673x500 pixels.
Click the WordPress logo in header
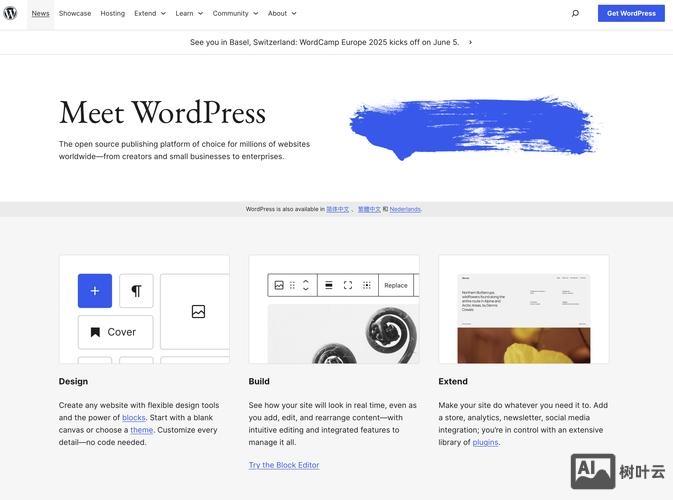[x=11, y=13]
